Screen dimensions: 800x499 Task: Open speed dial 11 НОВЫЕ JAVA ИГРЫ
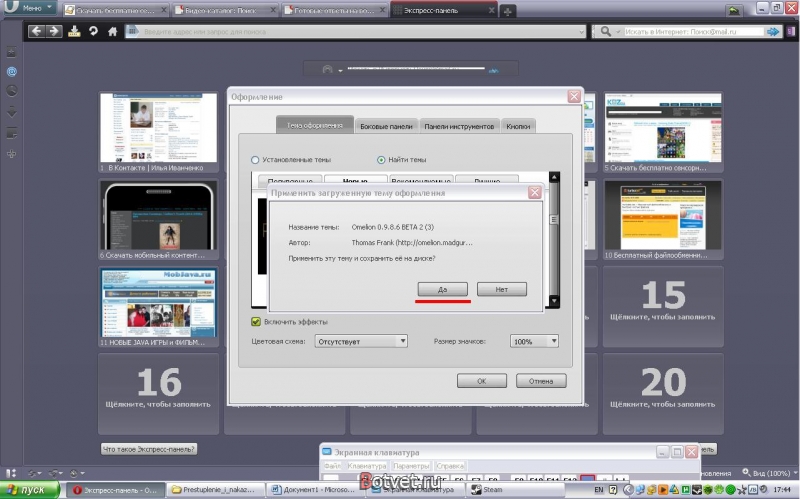pos(158,306)
